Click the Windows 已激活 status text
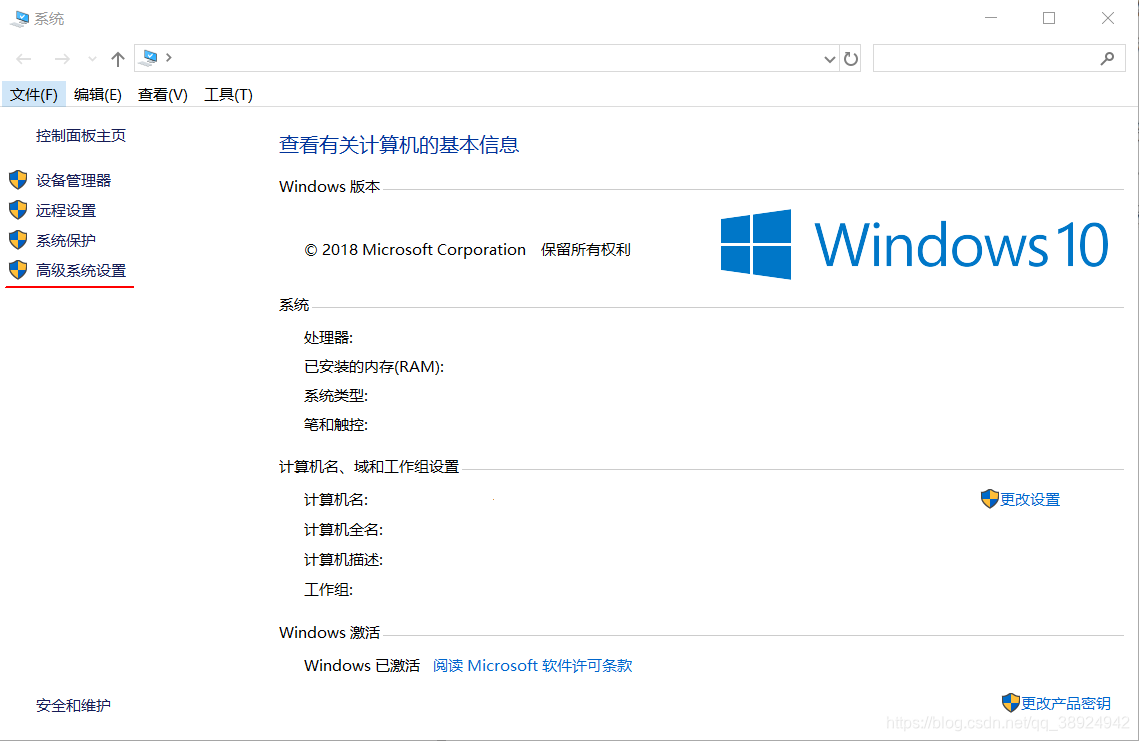 pyautogui.click(x=362, y=665)
